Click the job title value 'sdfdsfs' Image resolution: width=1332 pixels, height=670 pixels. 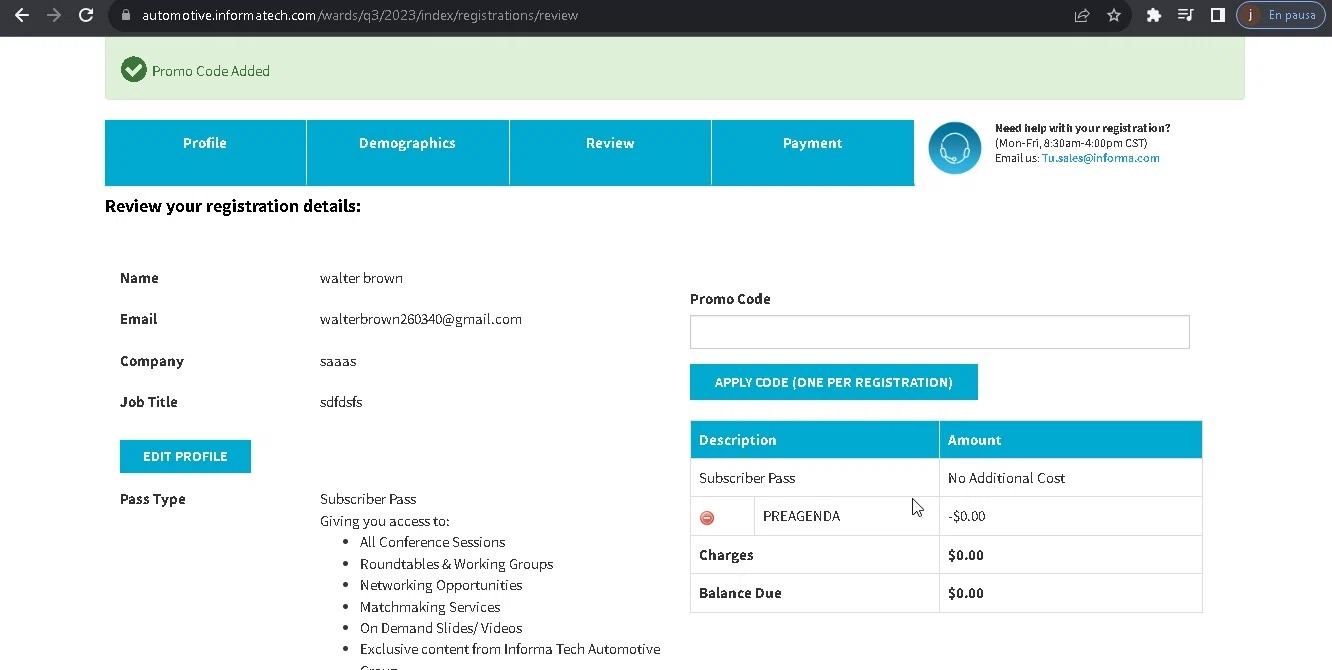(341, 402)
